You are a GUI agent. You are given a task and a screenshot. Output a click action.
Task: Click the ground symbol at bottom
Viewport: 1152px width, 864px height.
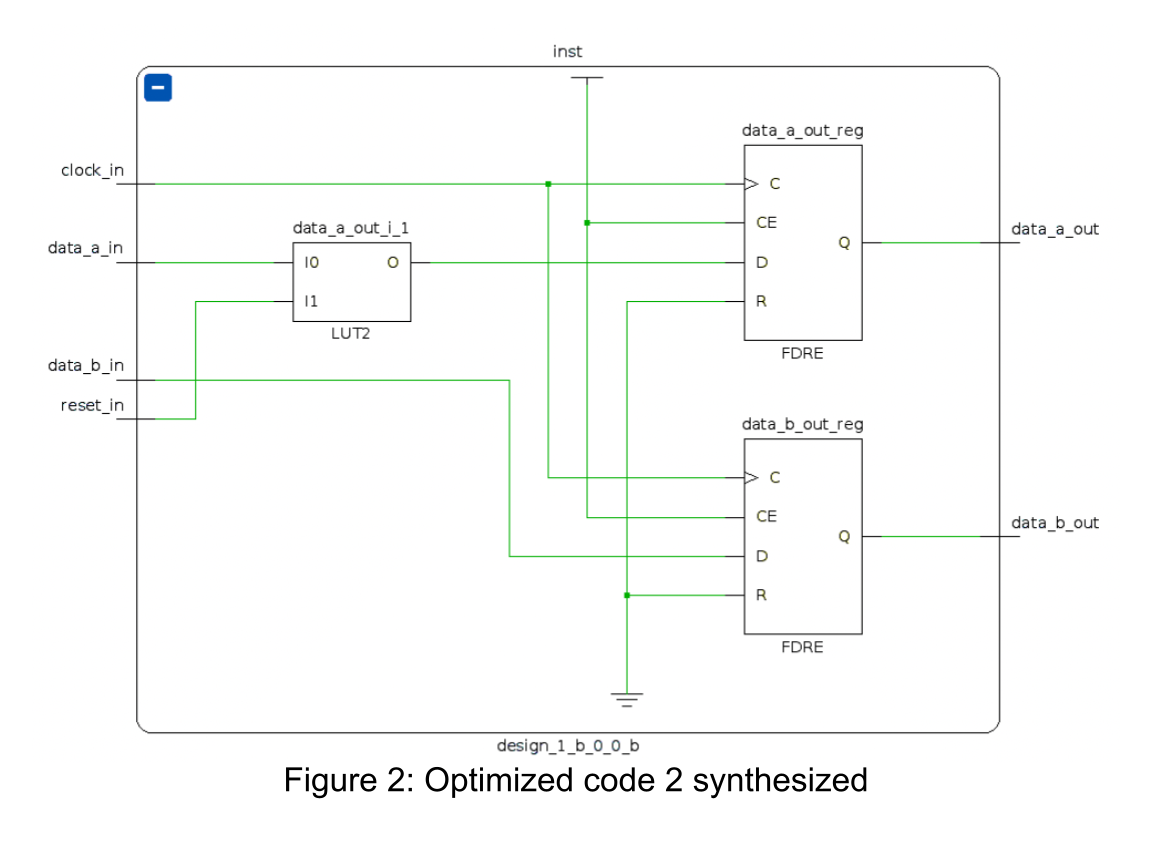tap(627, 699)
